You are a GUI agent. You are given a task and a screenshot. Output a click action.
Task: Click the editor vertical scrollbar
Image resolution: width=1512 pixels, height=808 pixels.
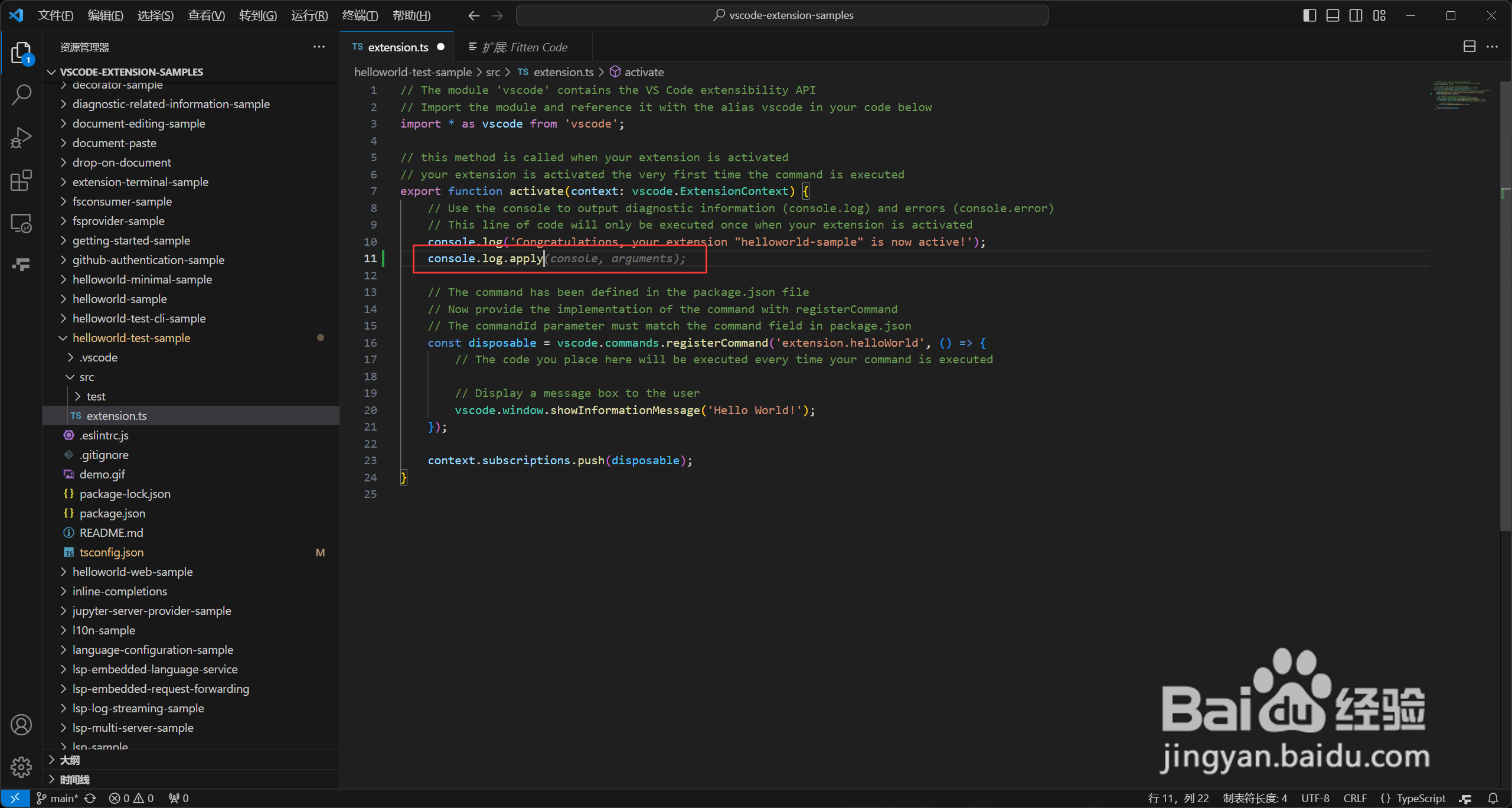point(1506,307)
